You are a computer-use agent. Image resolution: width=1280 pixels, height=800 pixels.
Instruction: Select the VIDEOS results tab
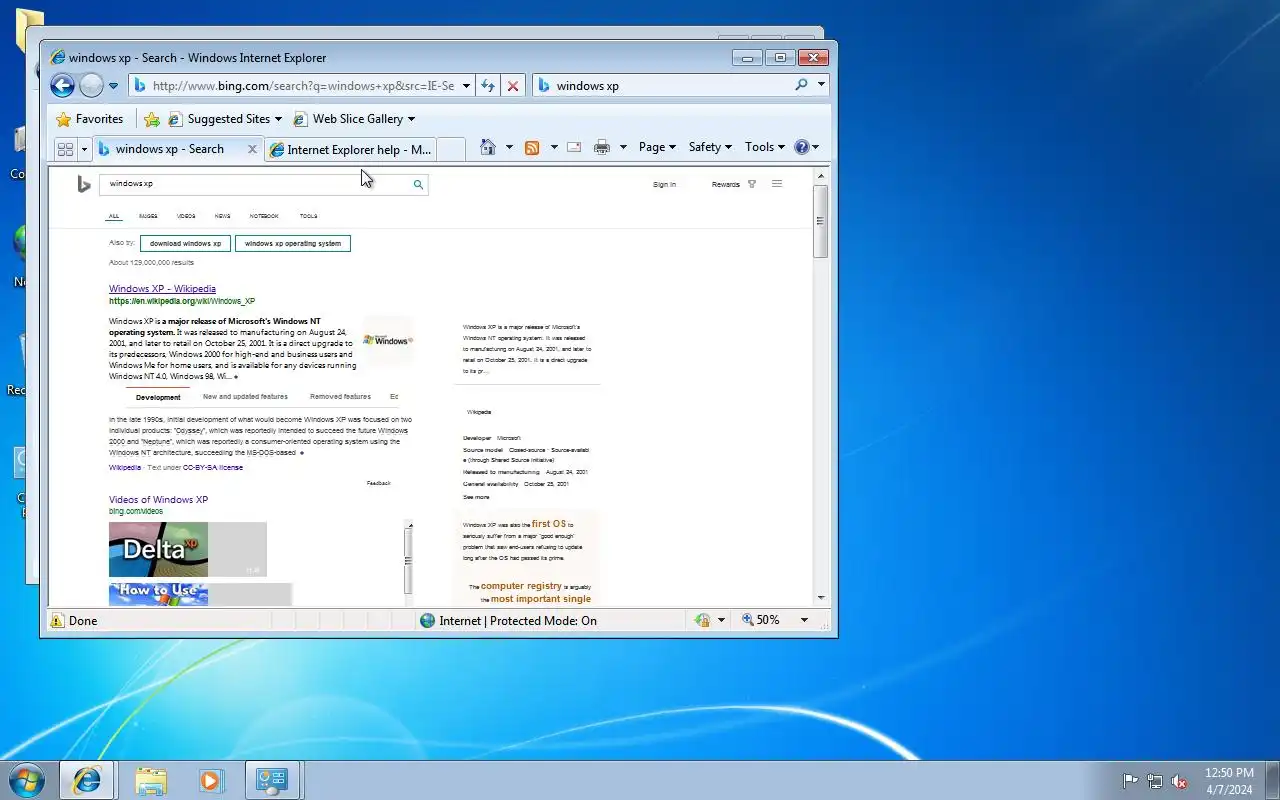[x=186, y=216]
